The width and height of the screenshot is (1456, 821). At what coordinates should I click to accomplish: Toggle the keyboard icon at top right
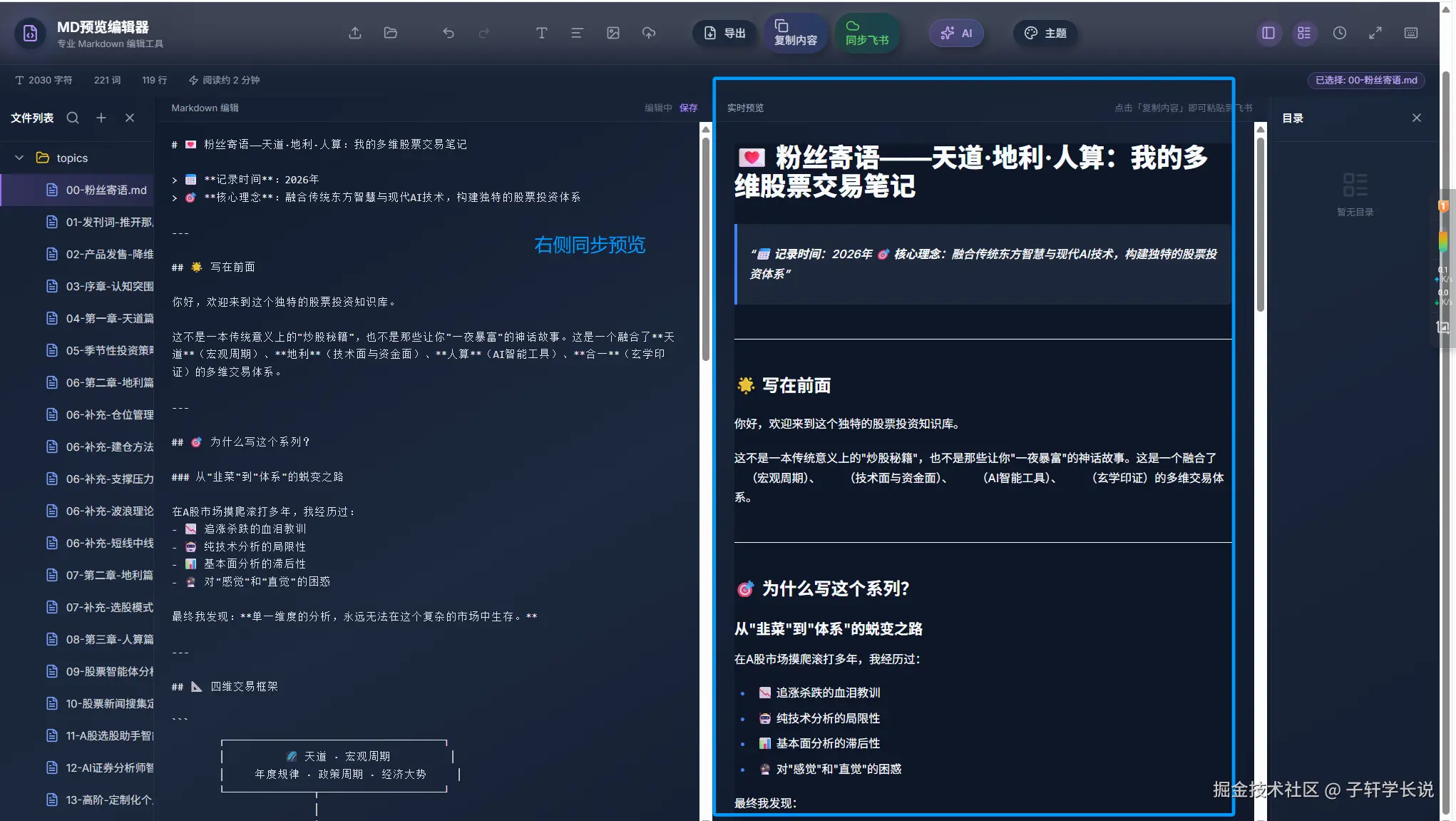(x=1411, y=33)
